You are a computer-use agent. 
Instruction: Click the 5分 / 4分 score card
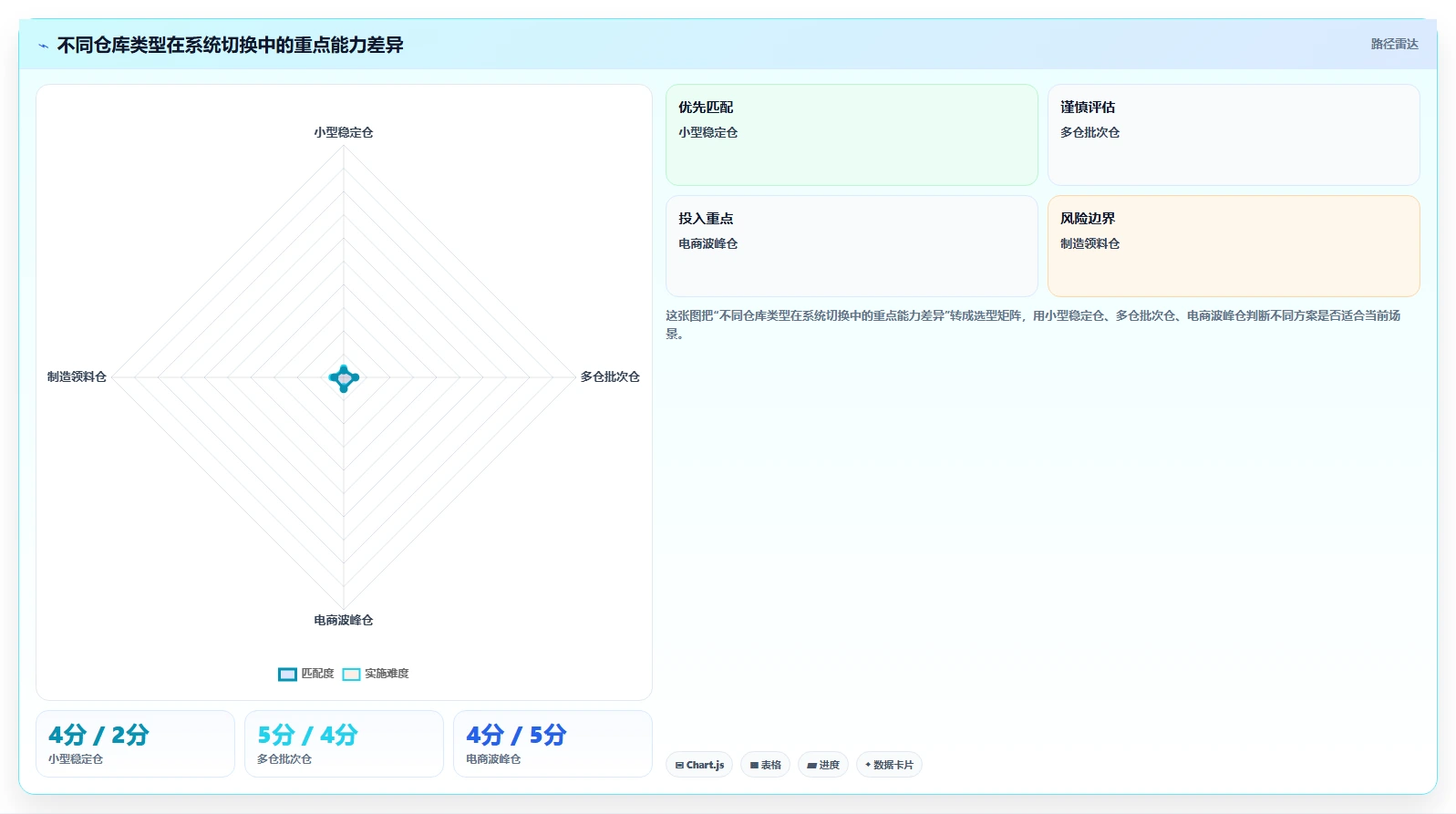[344, 744]
